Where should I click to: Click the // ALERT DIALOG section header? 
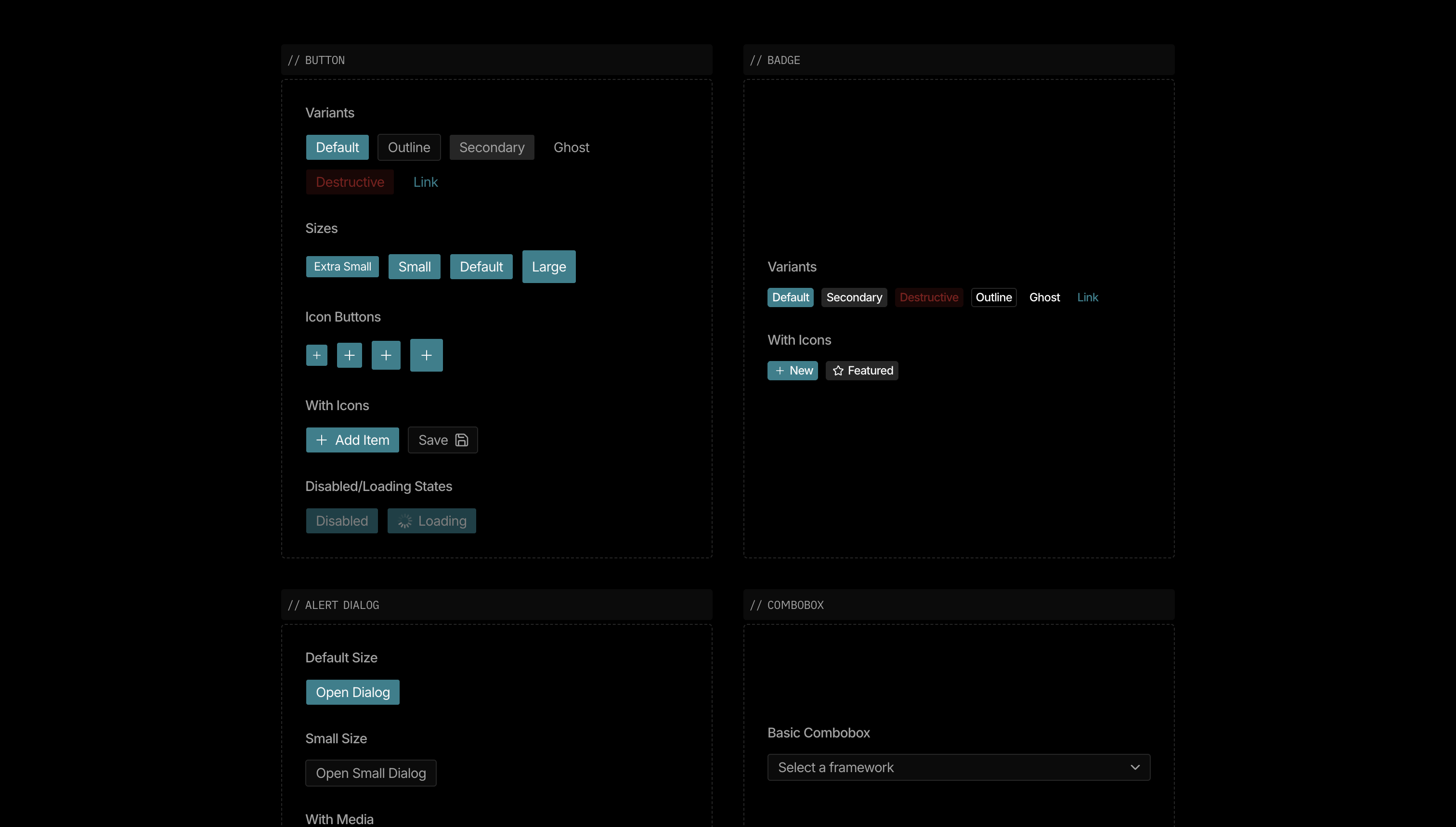[x=496, y=605]
